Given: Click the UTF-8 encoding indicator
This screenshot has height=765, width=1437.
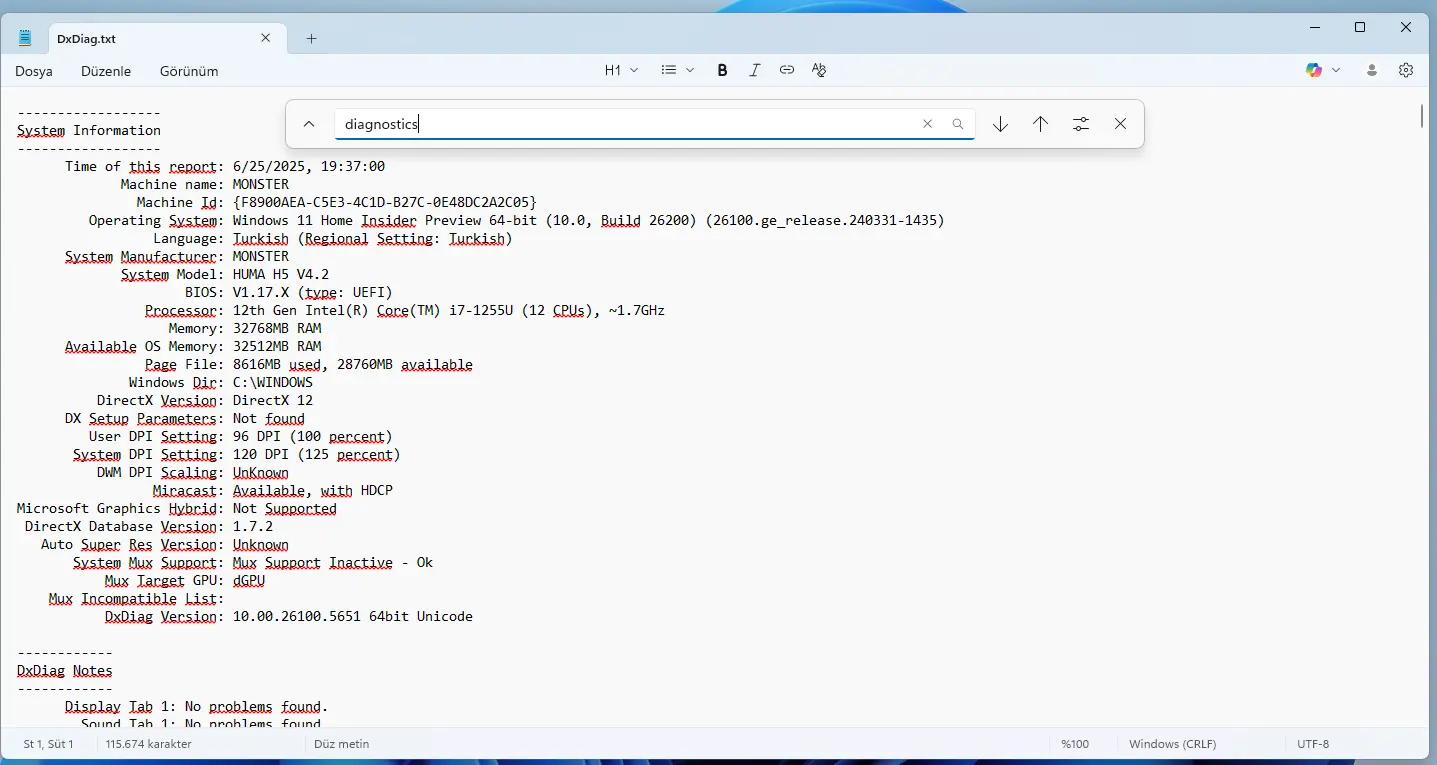Looking at the screenshot, I should (1313, 744).
